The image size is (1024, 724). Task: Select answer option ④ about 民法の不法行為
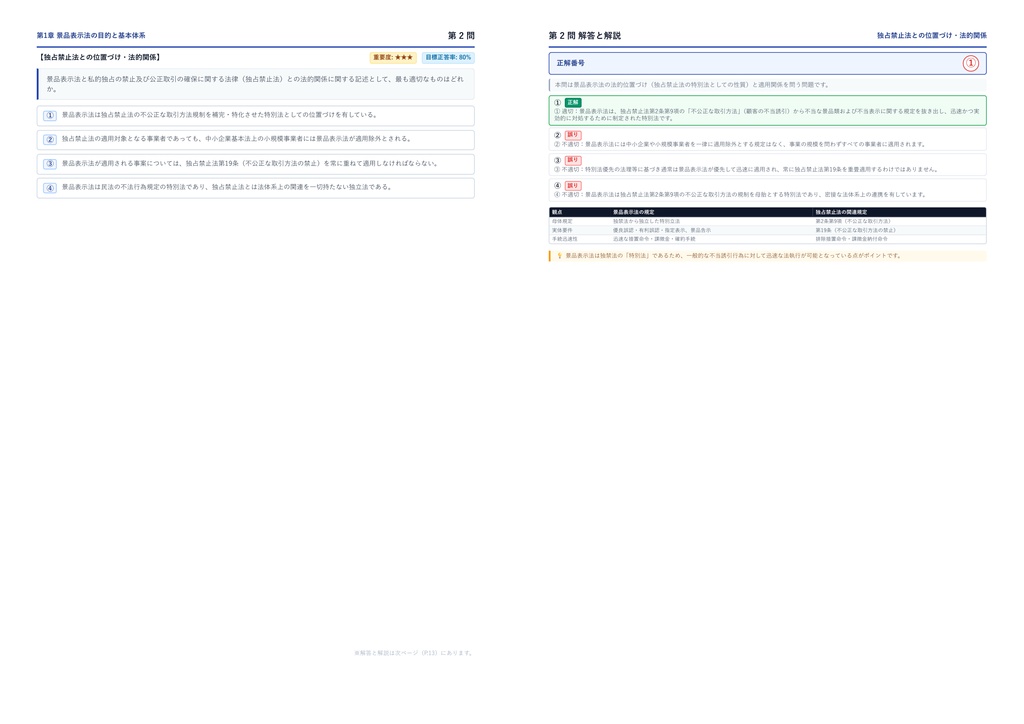pos(255,188)
